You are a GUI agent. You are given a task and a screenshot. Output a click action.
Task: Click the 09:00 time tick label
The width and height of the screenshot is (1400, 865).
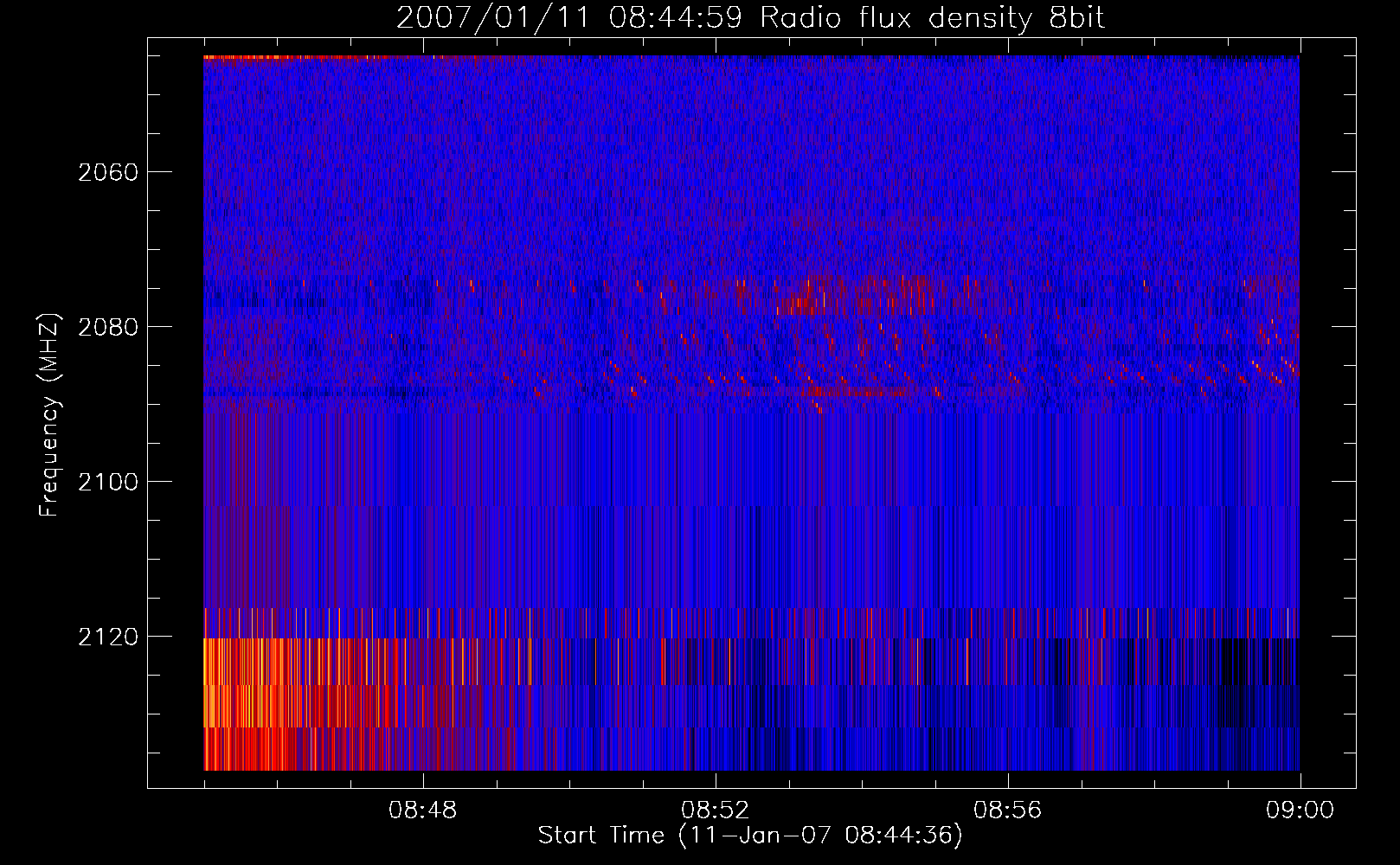point(1300,811)
